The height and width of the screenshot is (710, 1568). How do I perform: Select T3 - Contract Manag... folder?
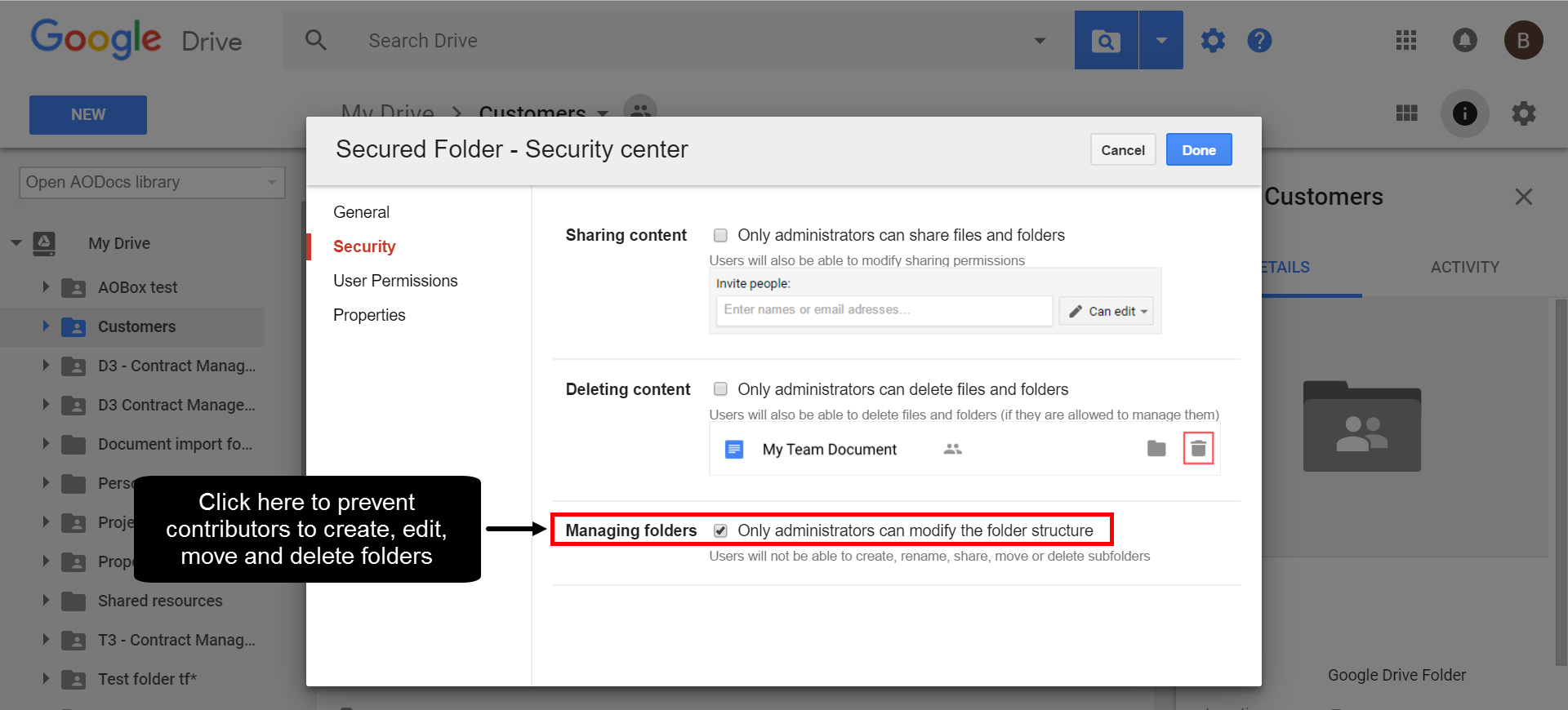click(176, 640)
